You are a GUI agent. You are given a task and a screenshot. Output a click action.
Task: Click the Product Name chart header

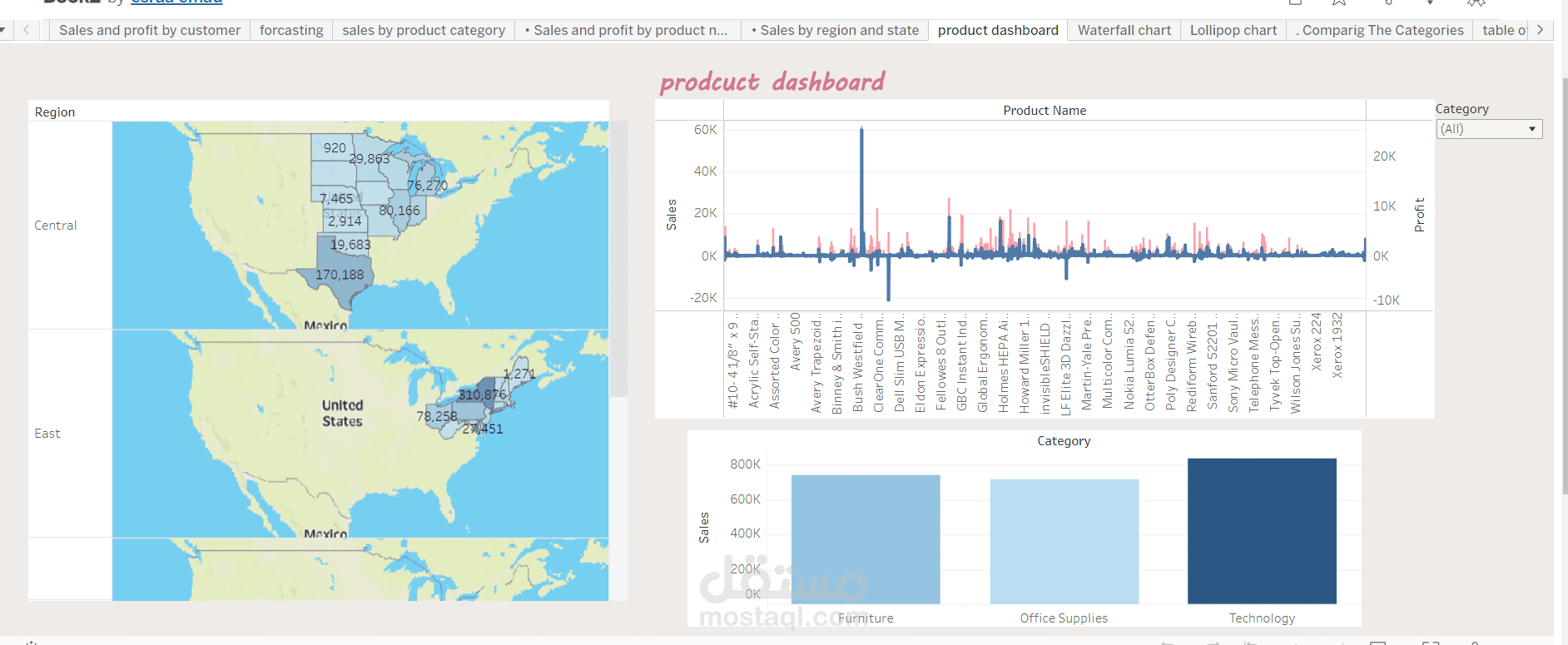1045,111
